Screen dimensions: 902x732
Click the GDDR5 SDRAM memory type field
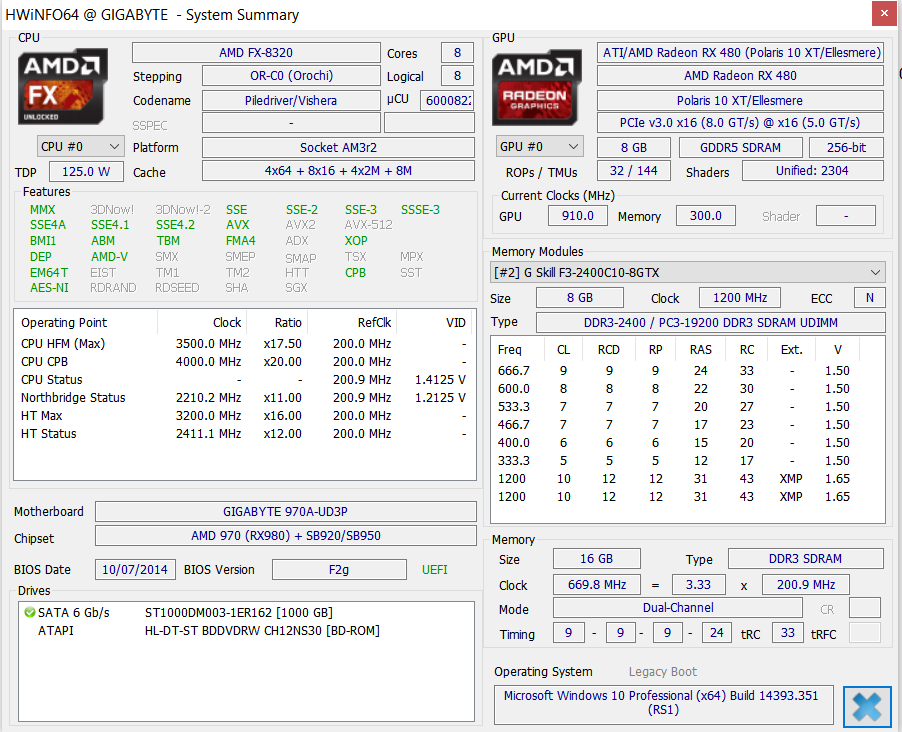click(x=740, y=147)
